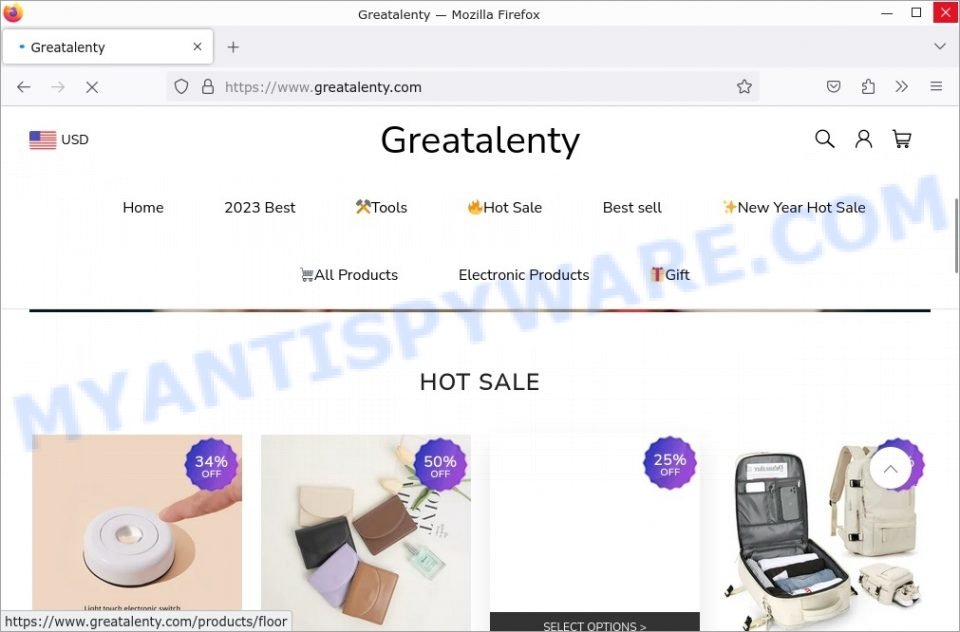
Task: Open the shopping cart icon
Action: coord(901,139)
